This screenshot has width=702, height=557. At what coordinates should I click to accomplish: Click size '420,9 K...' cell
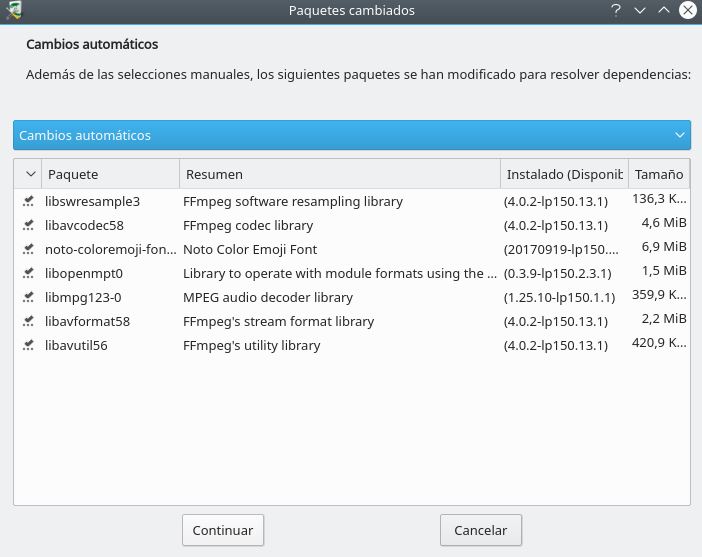pos(659,343)
